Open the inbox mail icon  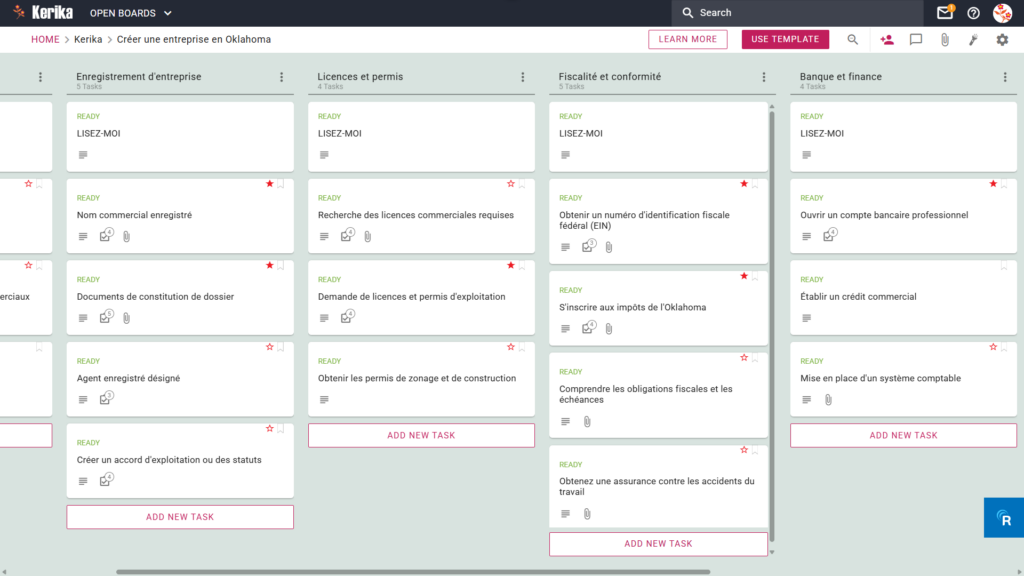tap(944, 12)
